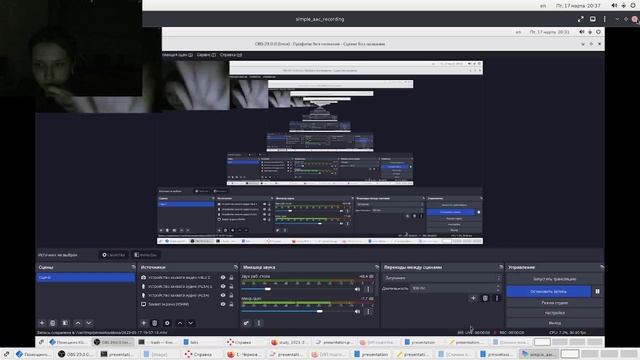Lock the V4L2 video capture source
640x360 pixels.
(231, 278)
